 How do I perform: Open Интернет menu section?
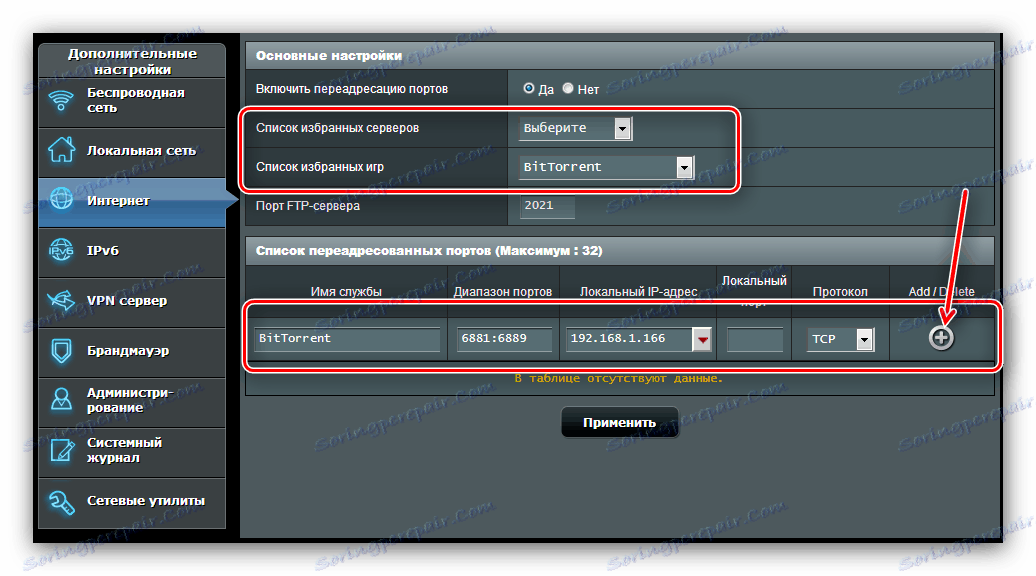coord(132,201)
